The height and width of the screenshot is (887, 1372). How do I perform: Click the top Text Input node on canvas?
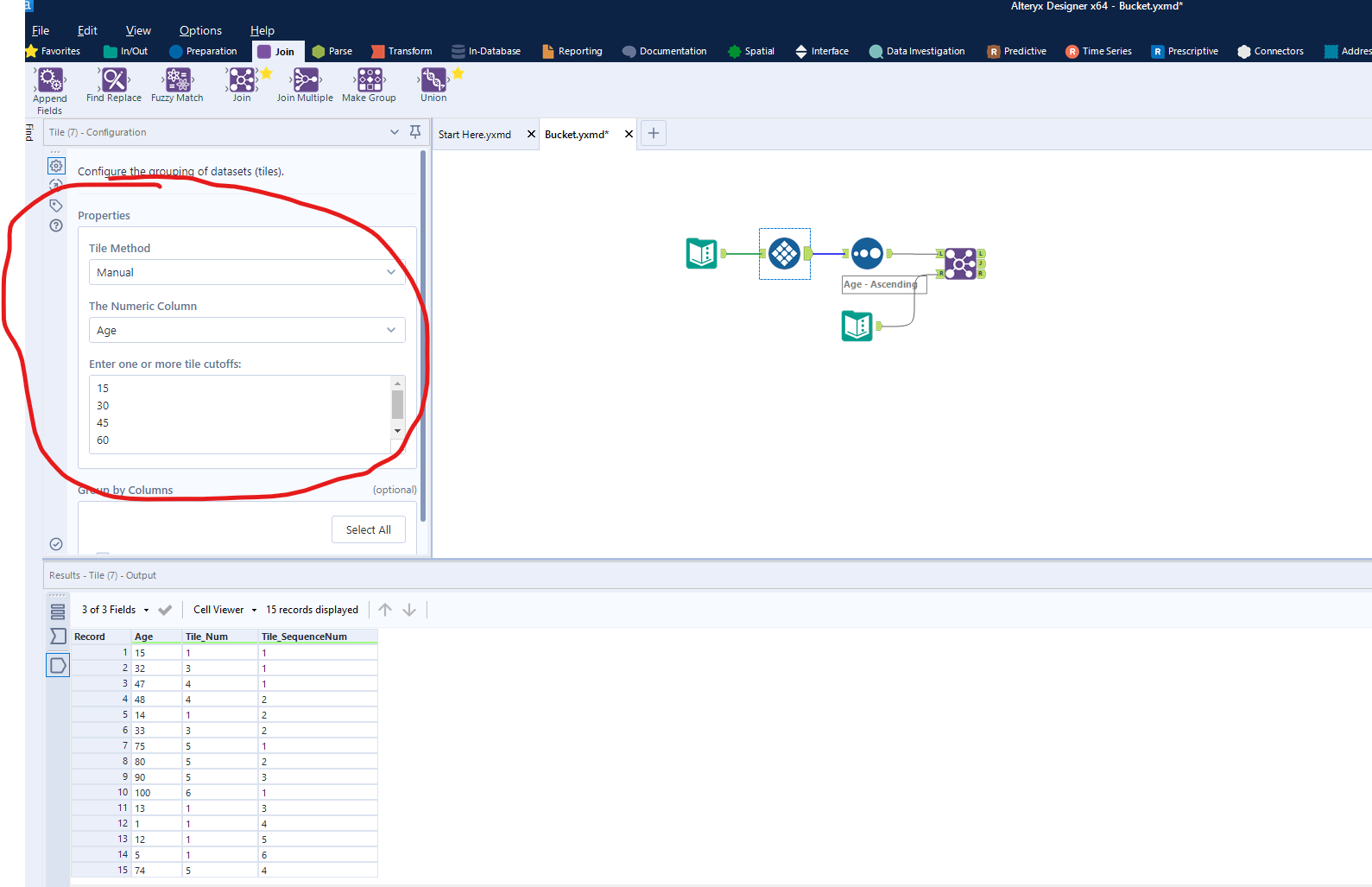pyautogui.click(x=702, y=253)
